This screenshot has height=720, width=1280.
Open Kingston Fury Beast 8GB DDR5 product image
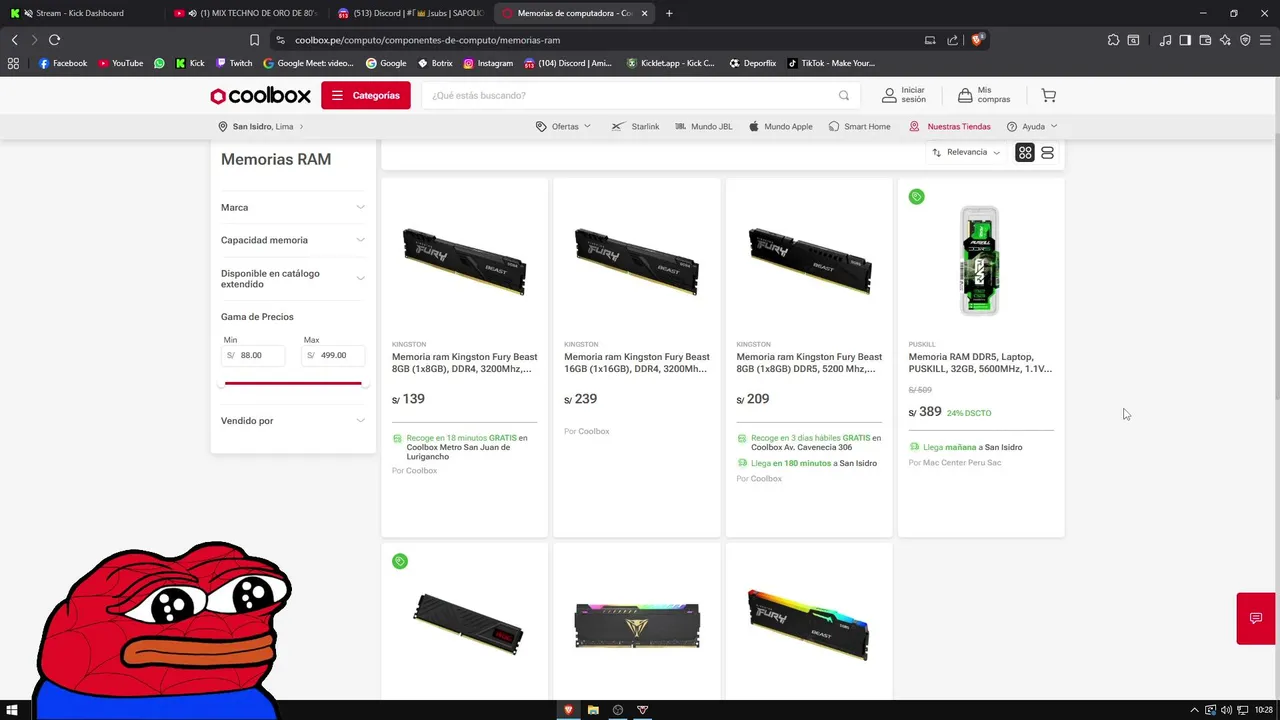[x=809, y=260]
